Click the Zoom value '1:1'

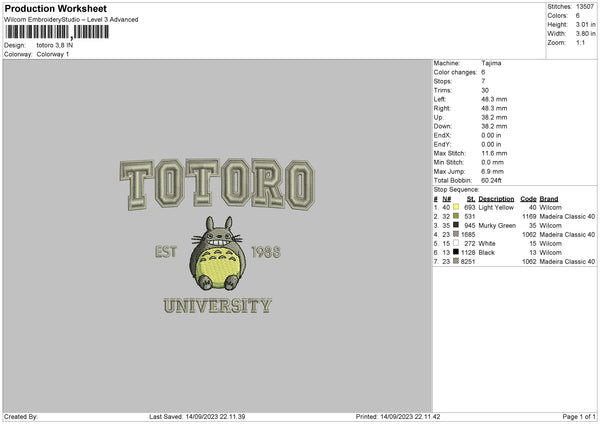tap(580, 42)
